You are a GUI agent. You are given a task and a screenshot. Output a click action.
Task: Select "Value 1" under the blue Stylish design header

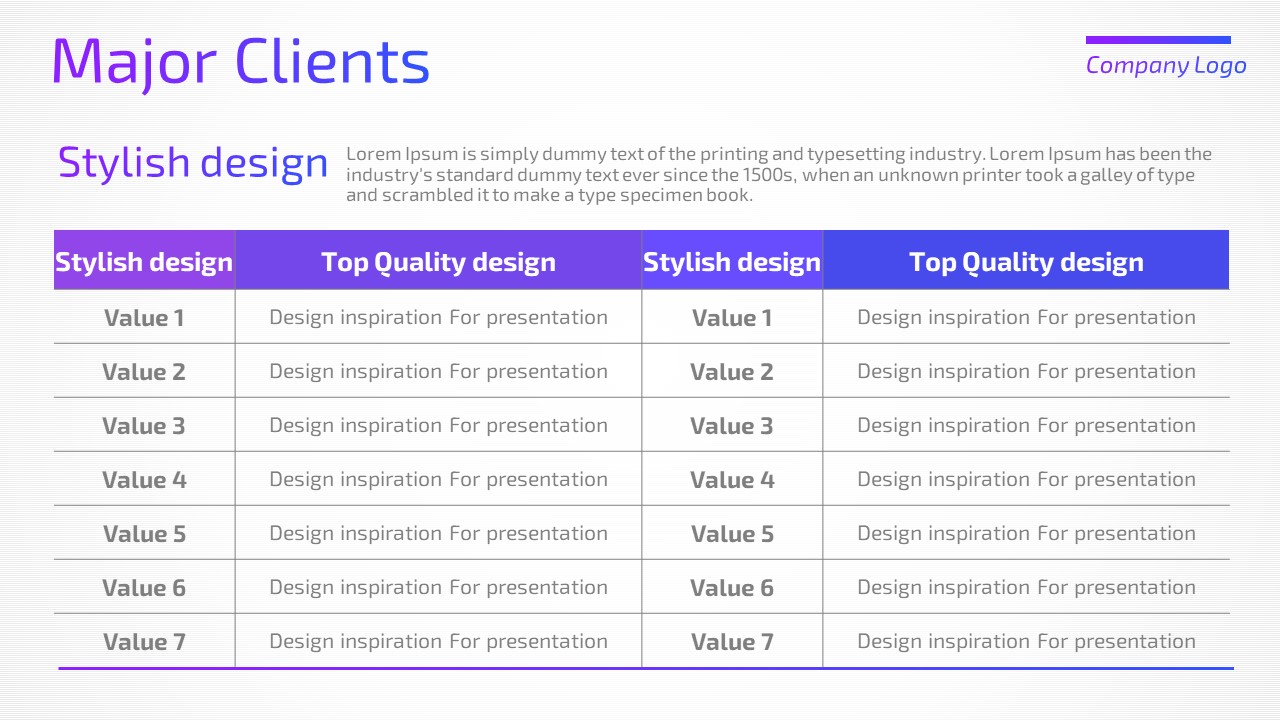(x=732, y=318)
